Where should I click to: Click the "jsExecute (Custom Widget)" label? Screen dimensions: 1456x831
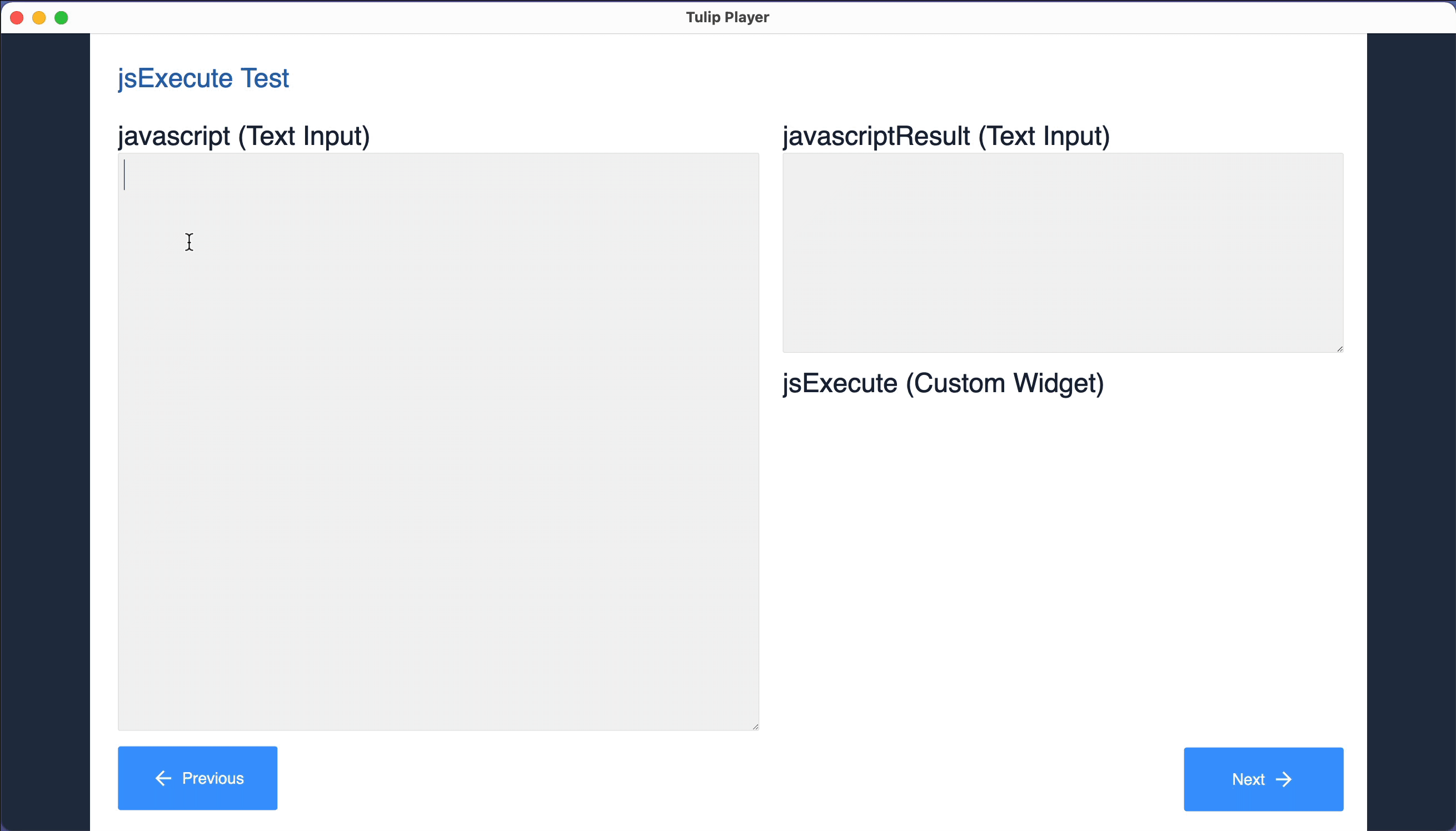943,383
